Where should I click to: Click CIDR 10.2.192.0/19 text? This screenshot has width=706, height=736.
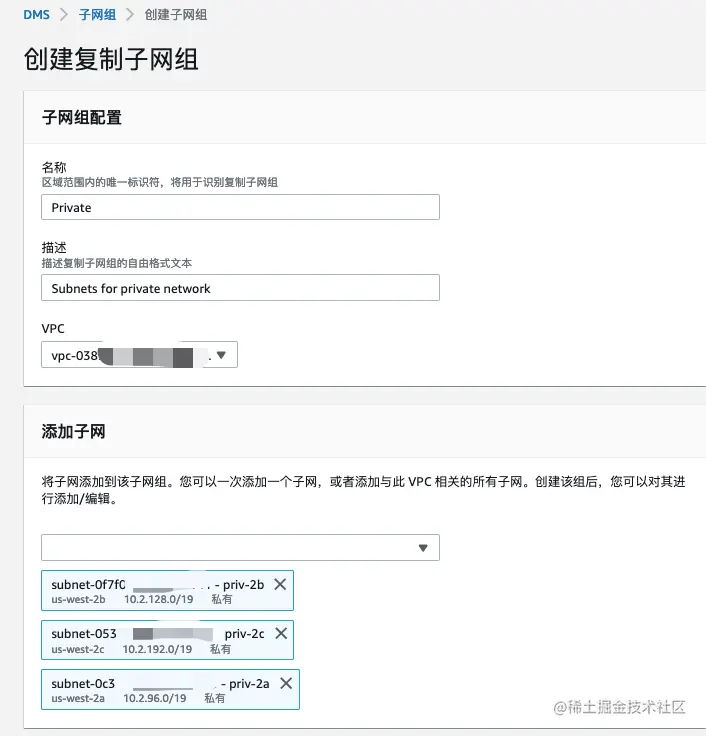[x=157, y=649]
